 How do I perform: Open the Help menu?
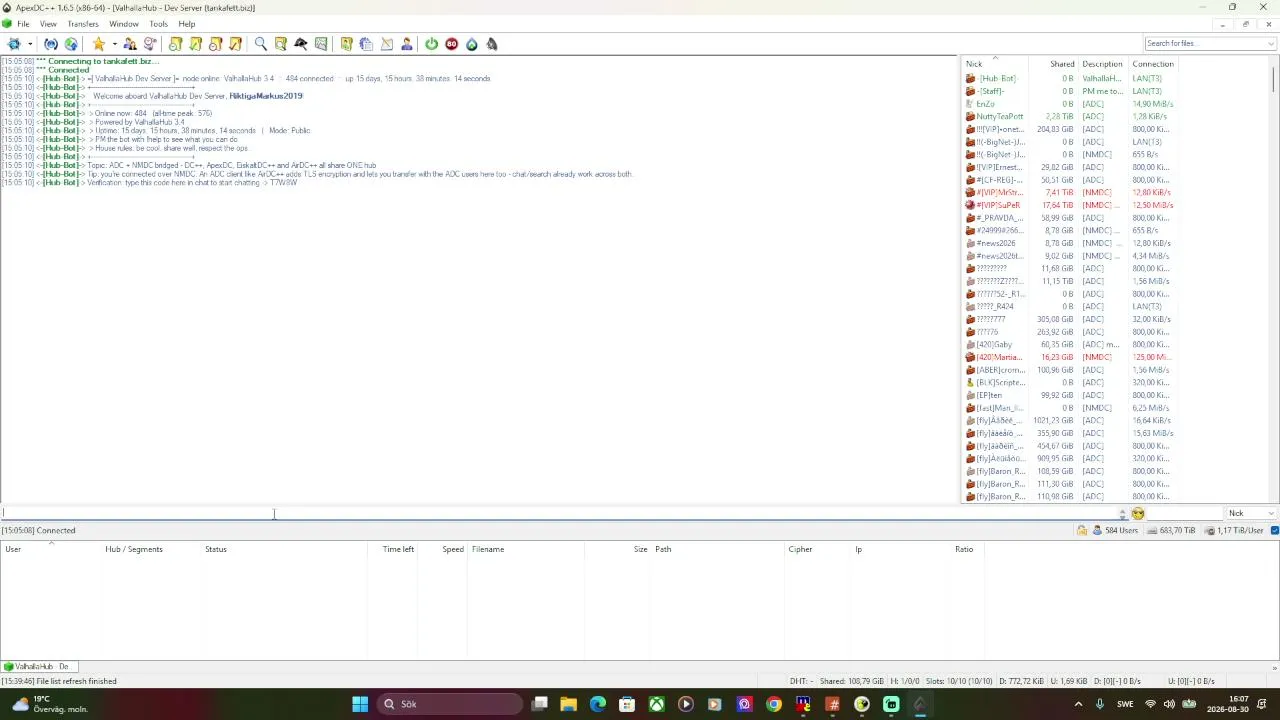point(187,24)
